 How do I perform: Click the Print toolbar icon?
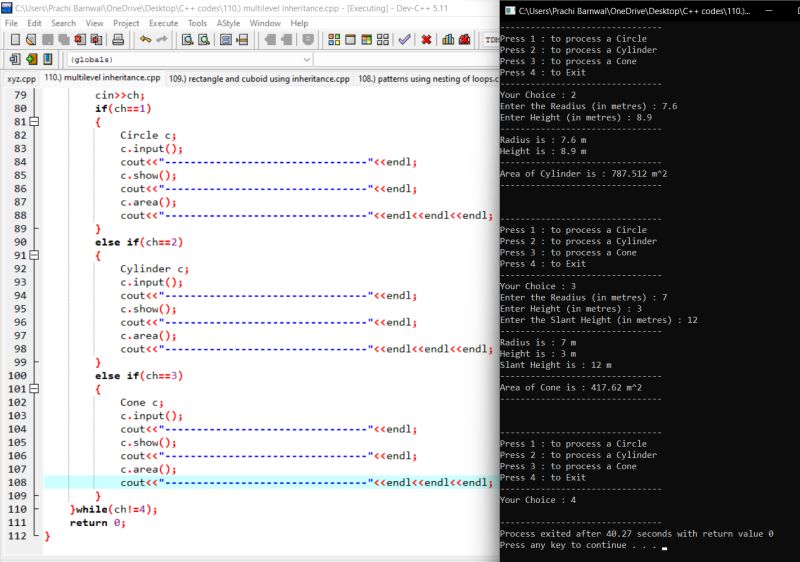coord(118,40)
